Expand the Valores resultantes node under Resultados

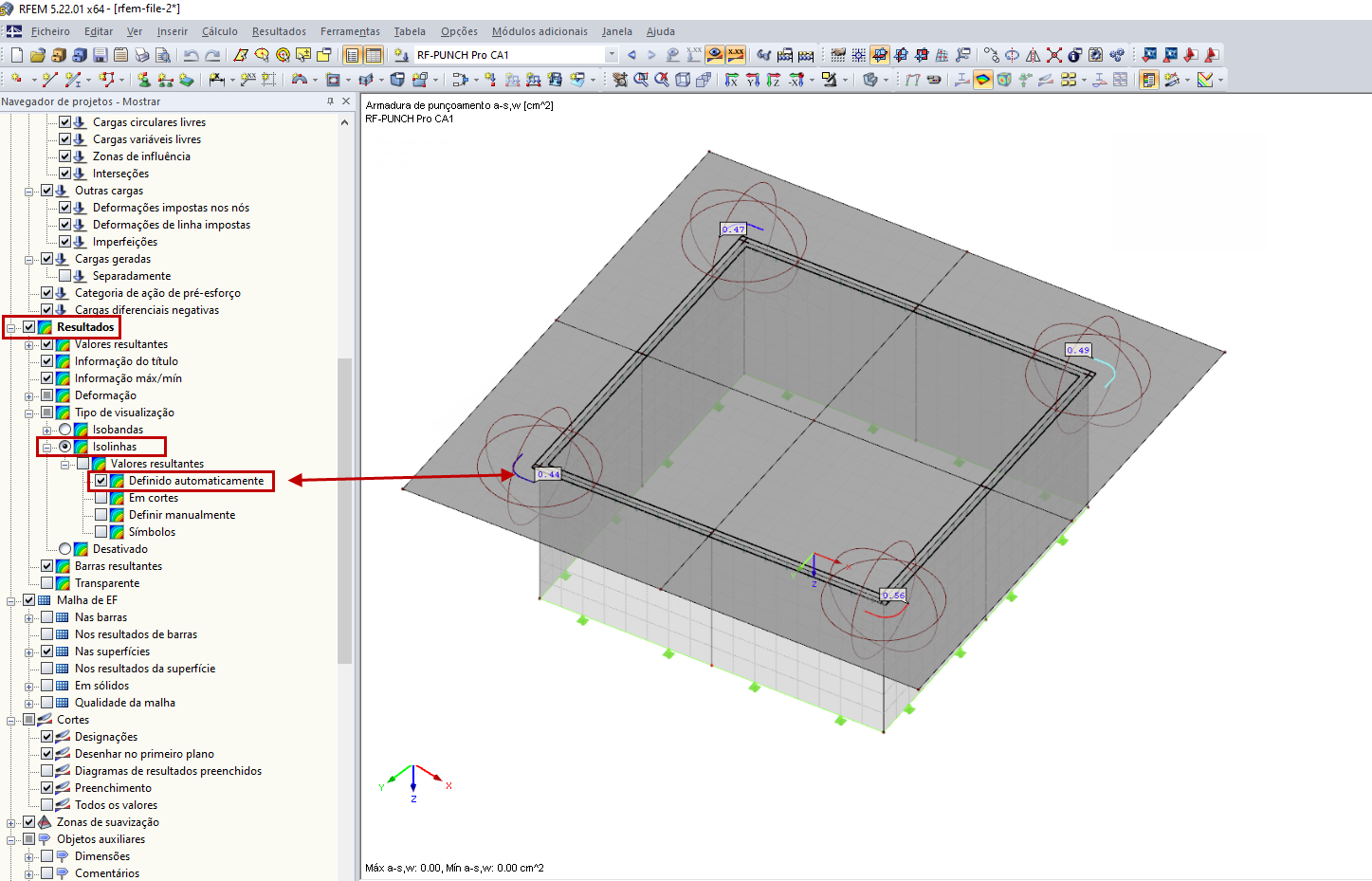tap(29, 344)
